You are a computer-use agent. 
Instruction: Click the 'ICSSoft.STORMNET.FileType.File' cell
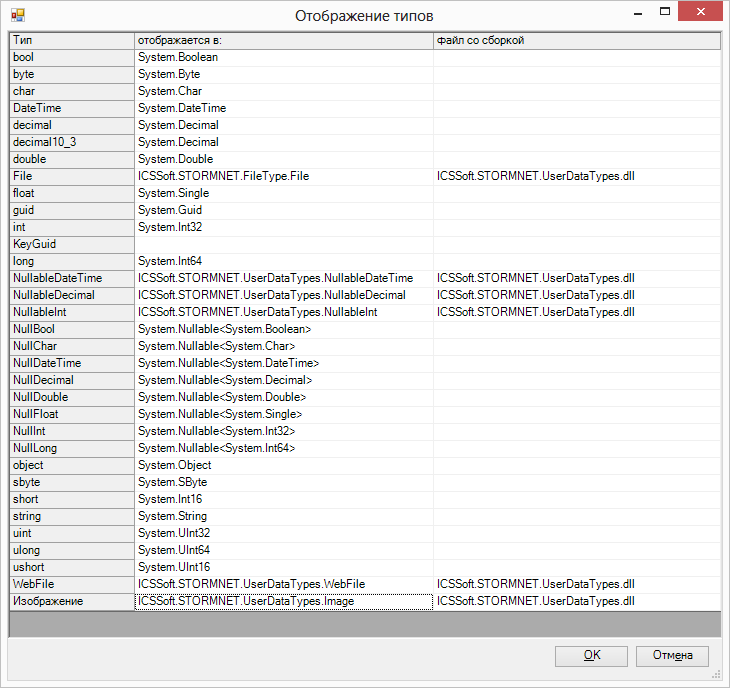click(x=284, y=176)
